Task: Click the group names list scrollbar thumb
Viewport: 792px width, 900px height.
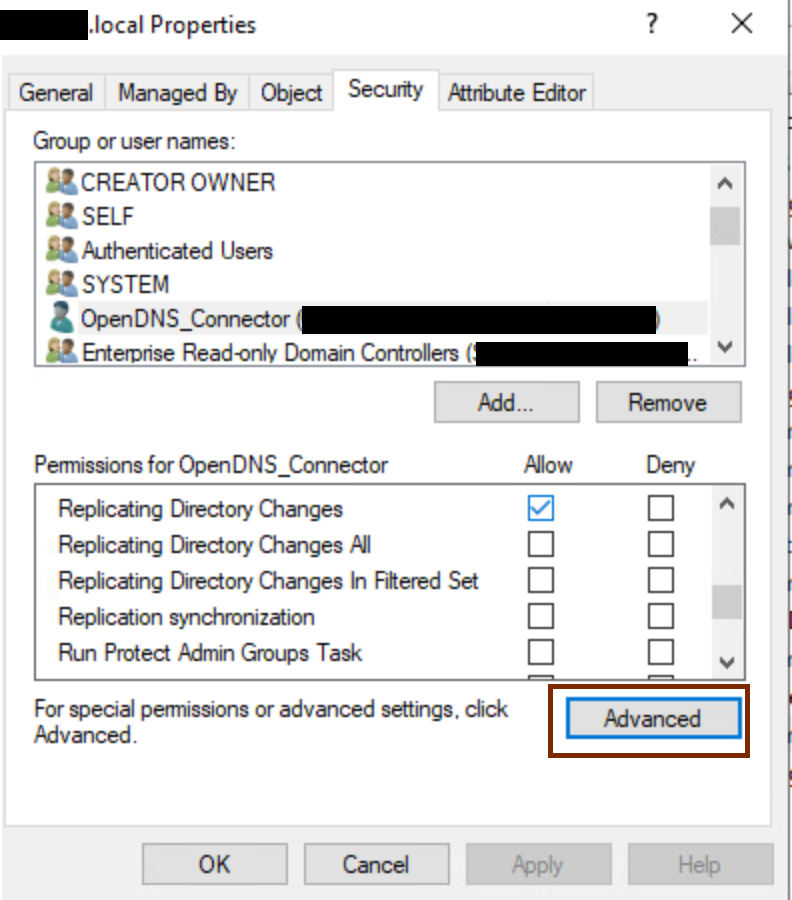Action: click(725, 226)
